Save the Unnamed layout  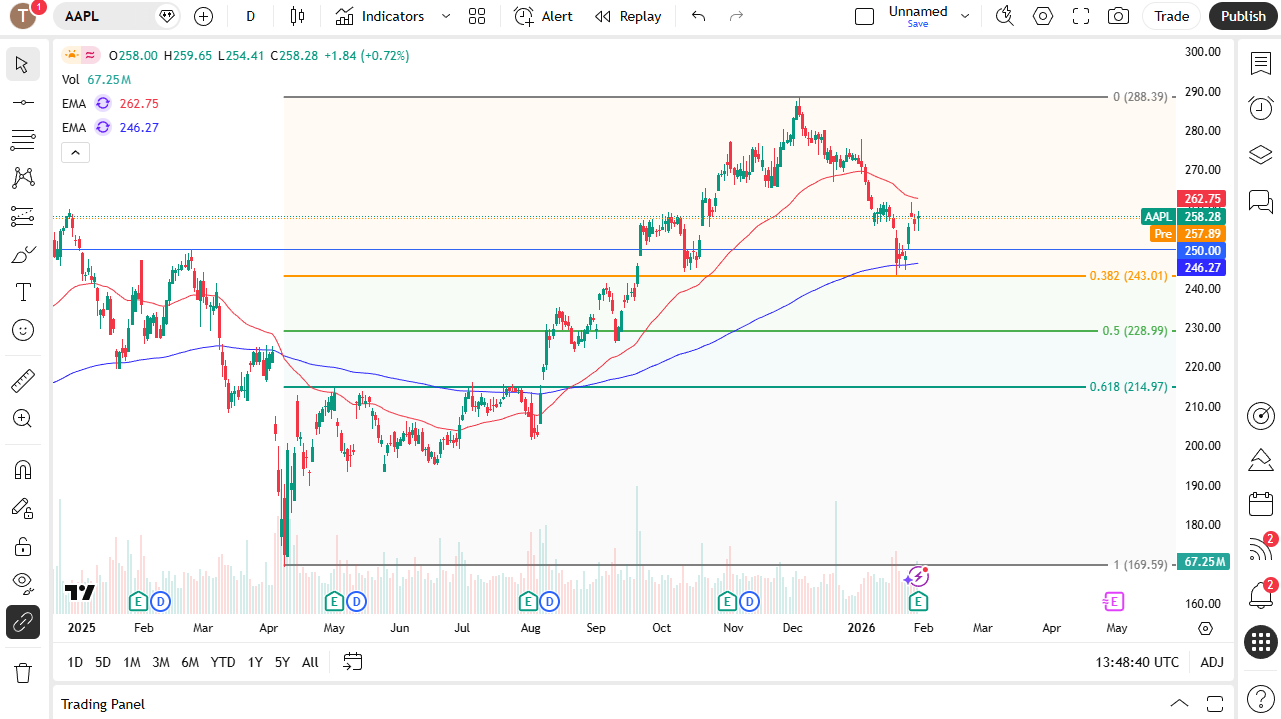[x=917, y=24]
